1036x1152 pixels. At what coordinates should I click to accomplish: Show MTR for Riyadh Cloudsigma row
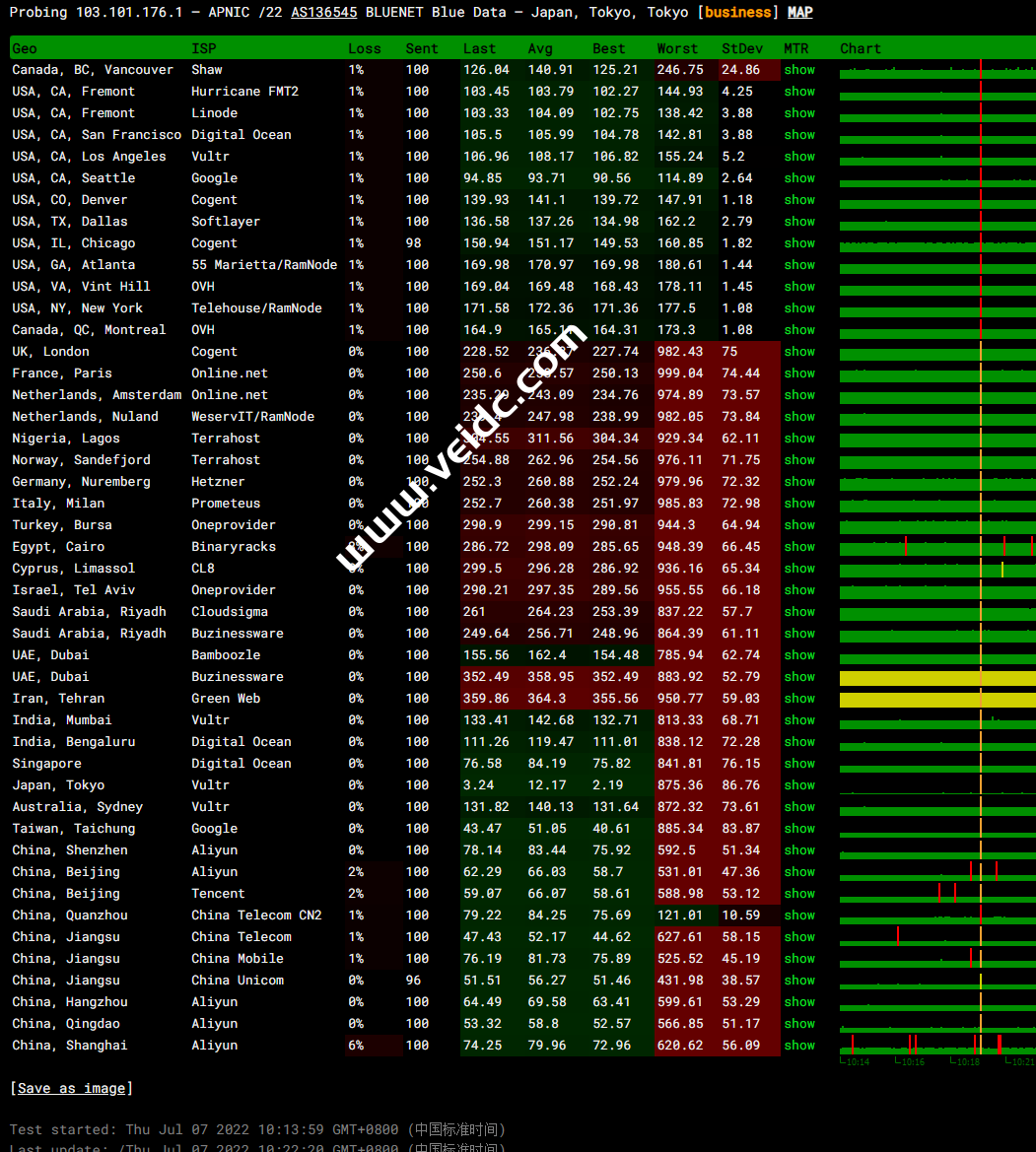coord(799,611)
